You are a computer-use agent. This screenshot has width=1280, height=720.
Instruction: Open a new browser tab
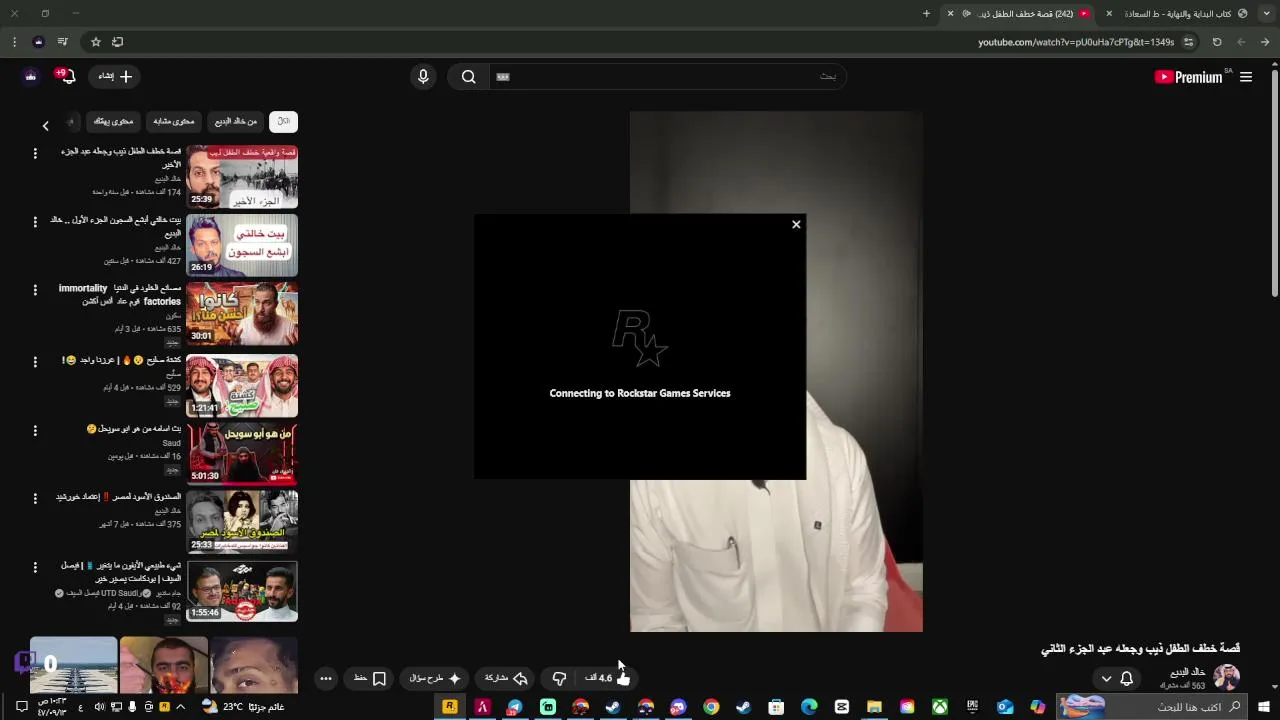pos(926,14)
